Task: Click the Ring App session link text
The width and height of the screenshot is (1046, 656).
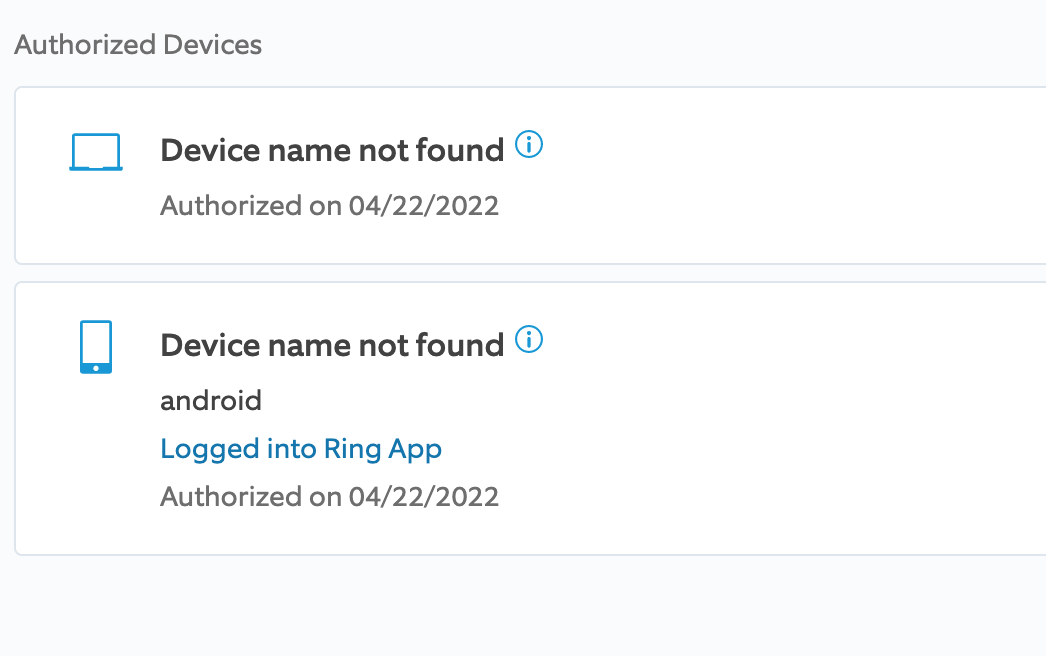Action: 300,448
